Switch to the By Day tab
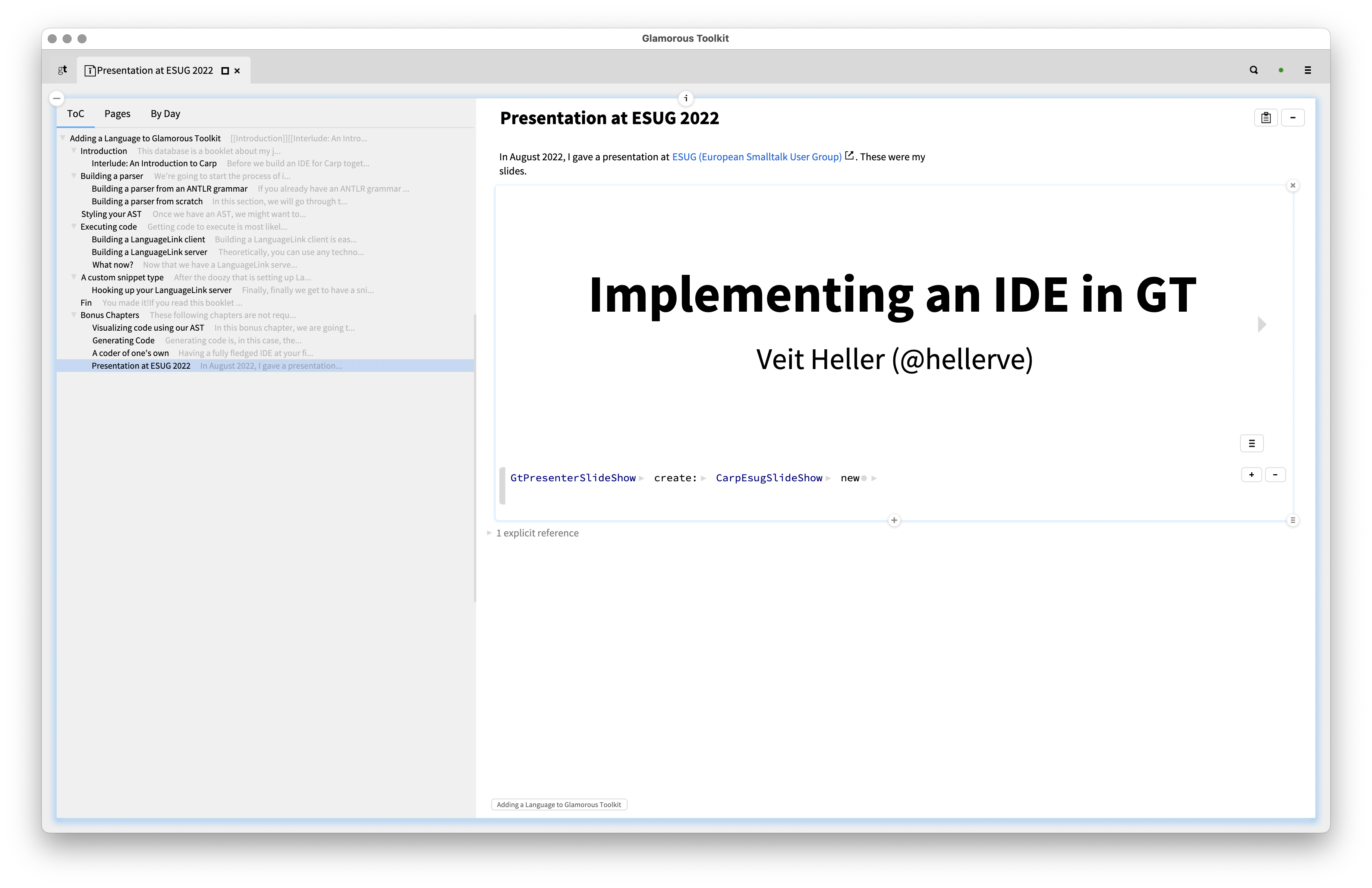 (x=166, y=114)
